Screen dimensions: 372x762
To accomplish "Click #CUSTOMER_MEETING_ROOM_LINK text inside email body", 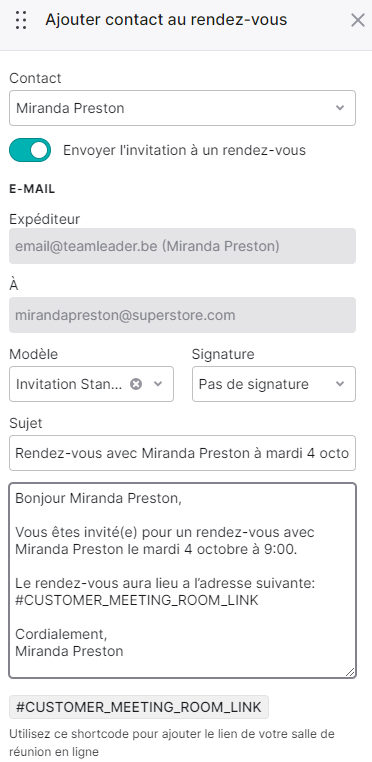I will (x=137, y=600).
